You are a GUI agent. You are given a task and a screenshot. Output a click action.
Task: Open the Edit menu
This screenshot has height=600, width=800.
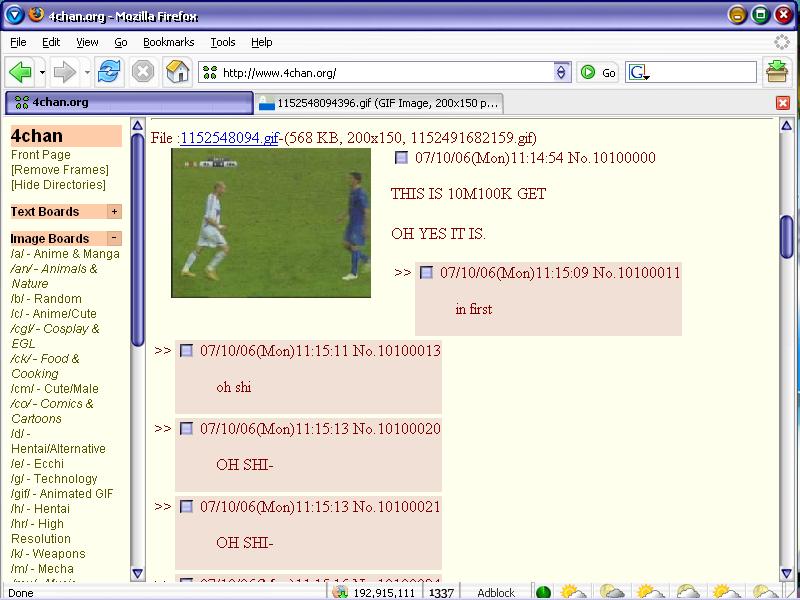click(51, 42)
